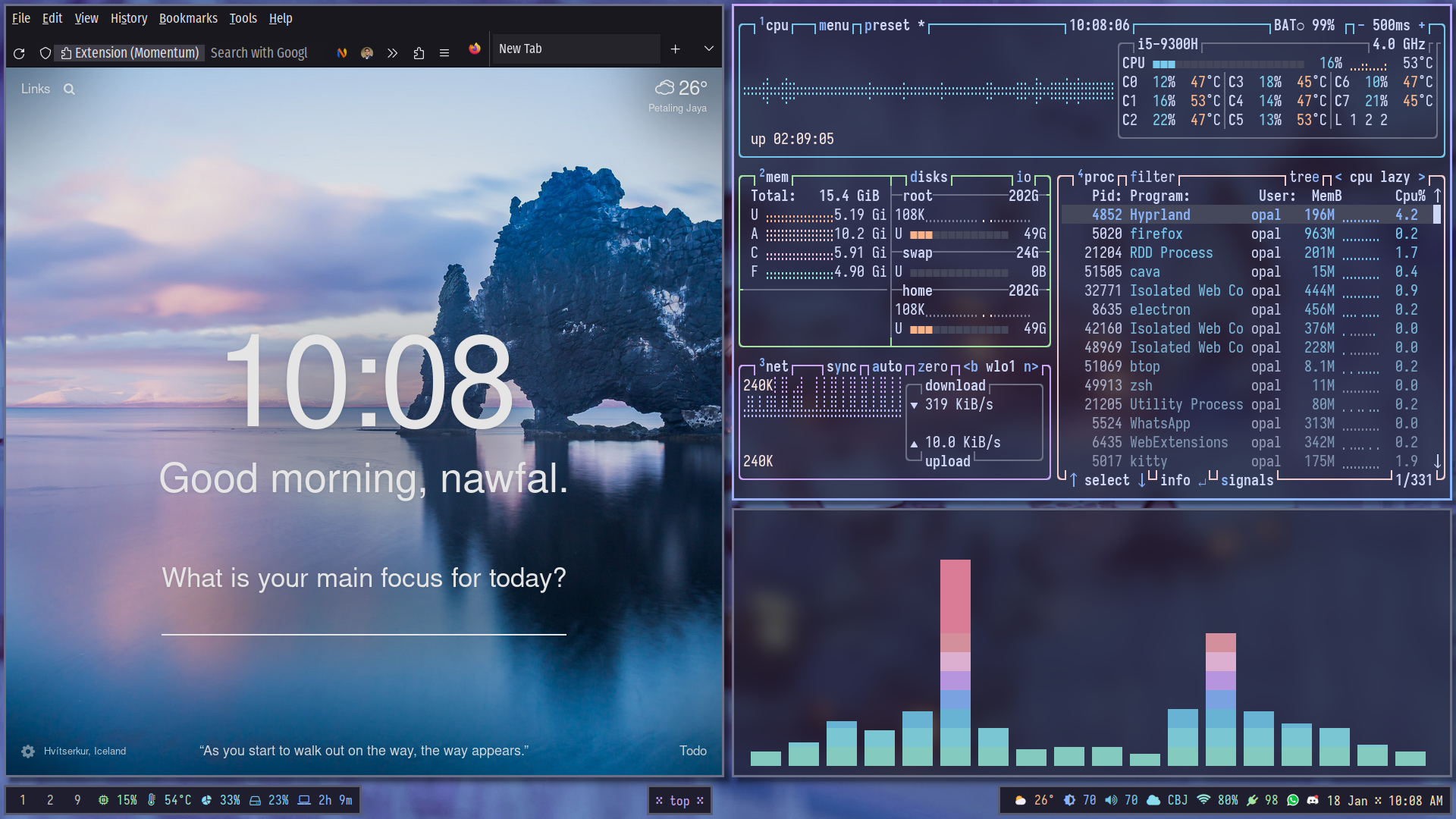The height and width of the screenshot is (819, 1456).
Task: Open the btop menu
Action: coord(833,25)
